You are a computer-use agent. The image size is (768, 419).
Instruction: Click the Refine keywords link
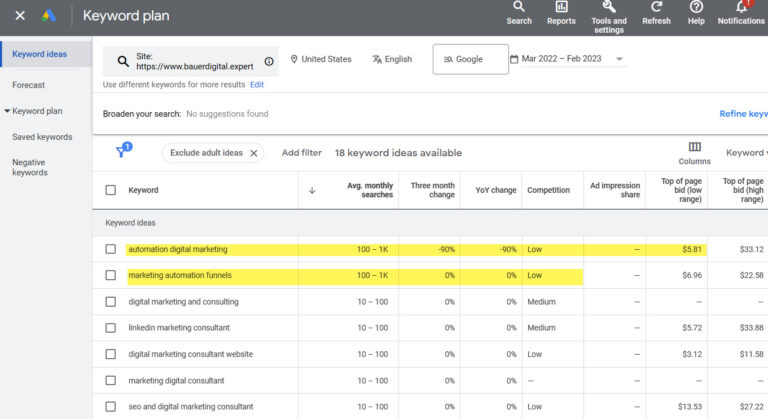pos(743,114)
